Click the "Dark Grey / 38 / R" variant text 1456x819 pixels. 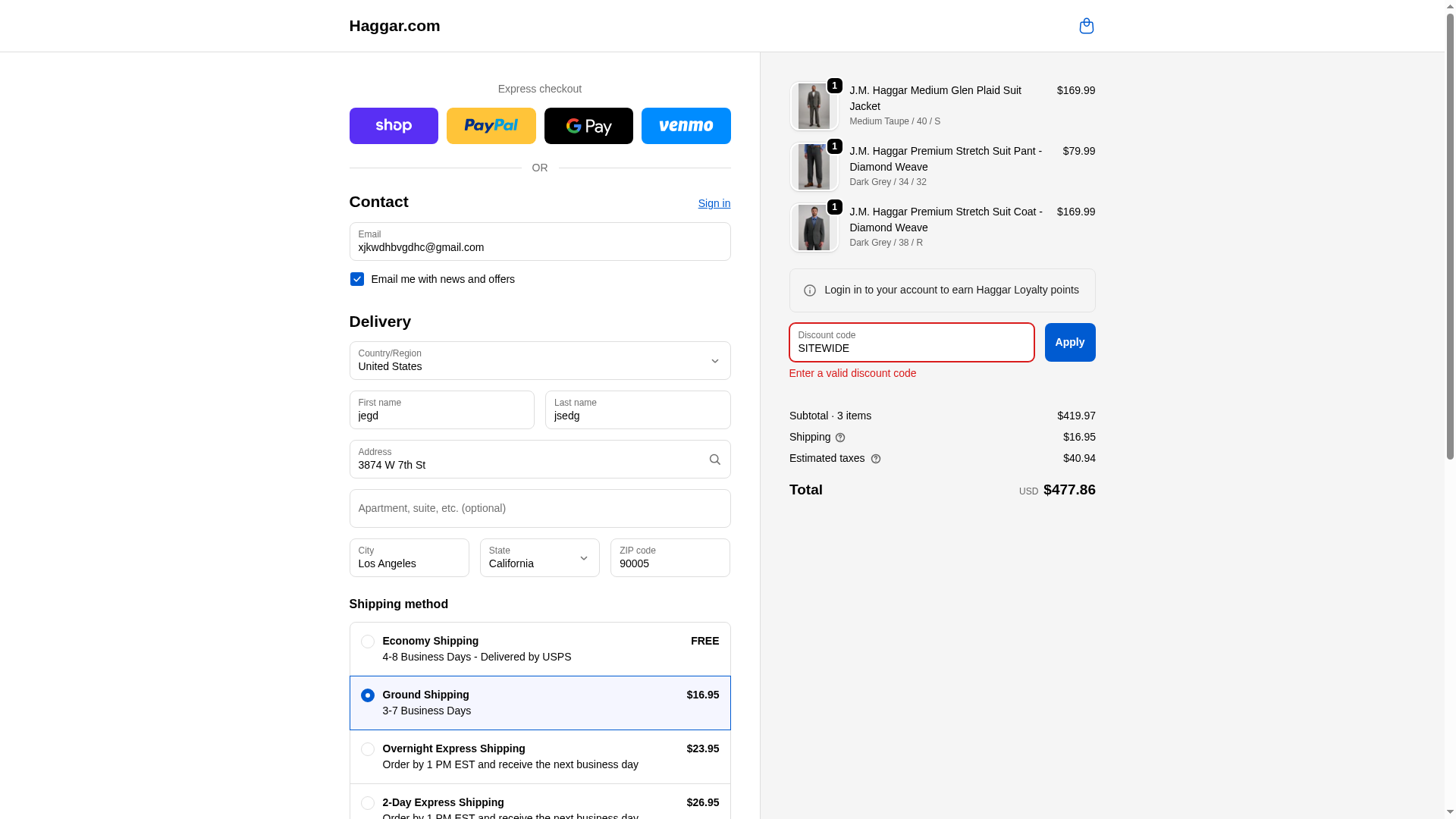click(886, 243)
